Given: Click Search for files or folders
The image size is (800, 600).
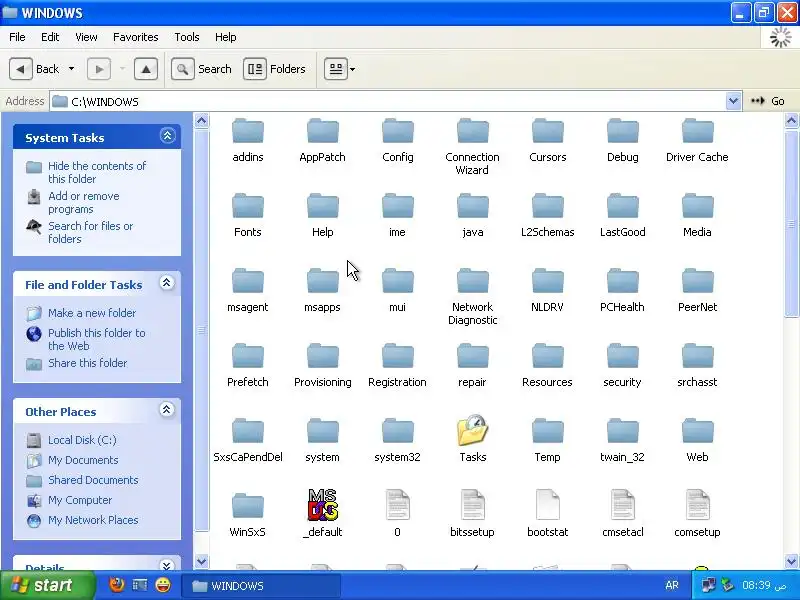Looking at the screenshot, I should click(x=90, y=232).
